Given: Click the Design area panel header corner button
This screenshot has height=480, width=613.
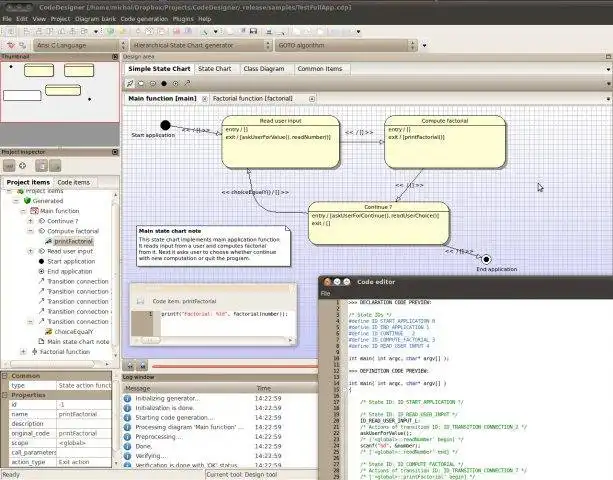Looking at the screenshot, I should [x=608, y=57].
